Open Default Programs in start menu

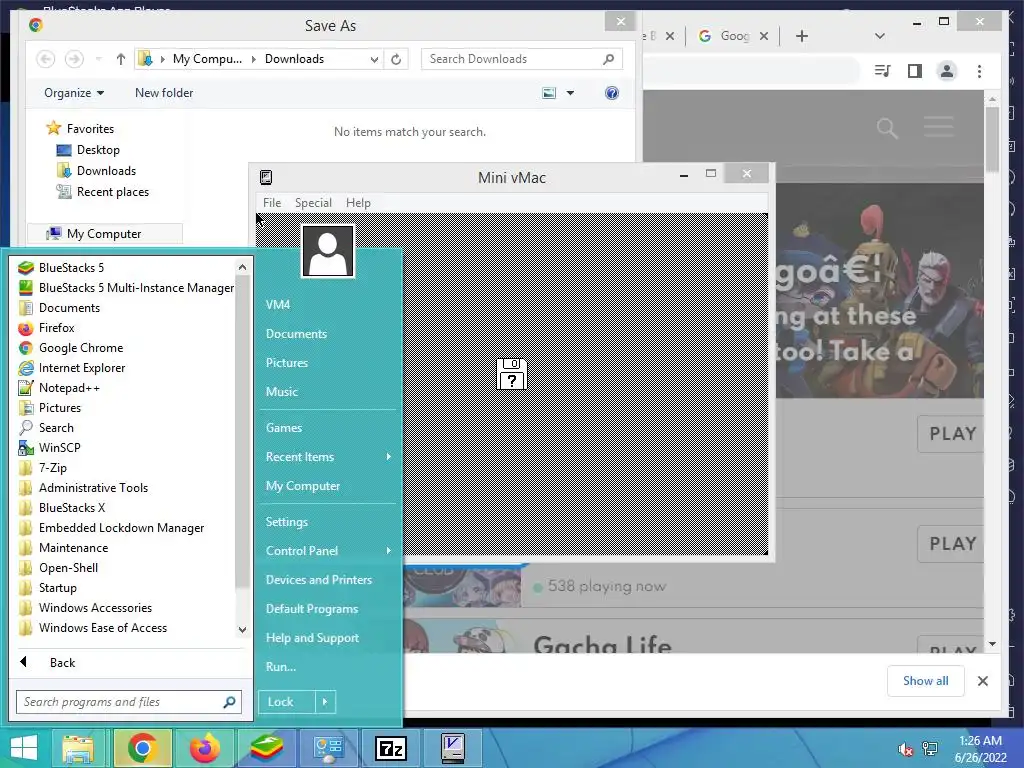pos(312,609)
